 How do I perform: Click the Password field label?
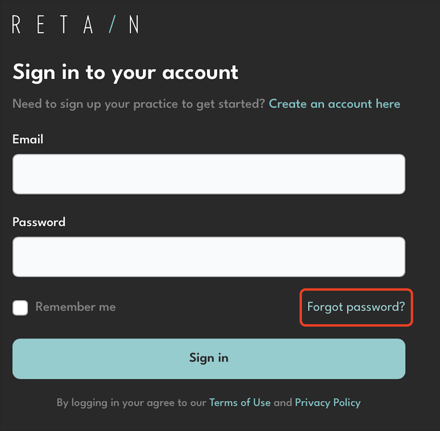point(39,222)
